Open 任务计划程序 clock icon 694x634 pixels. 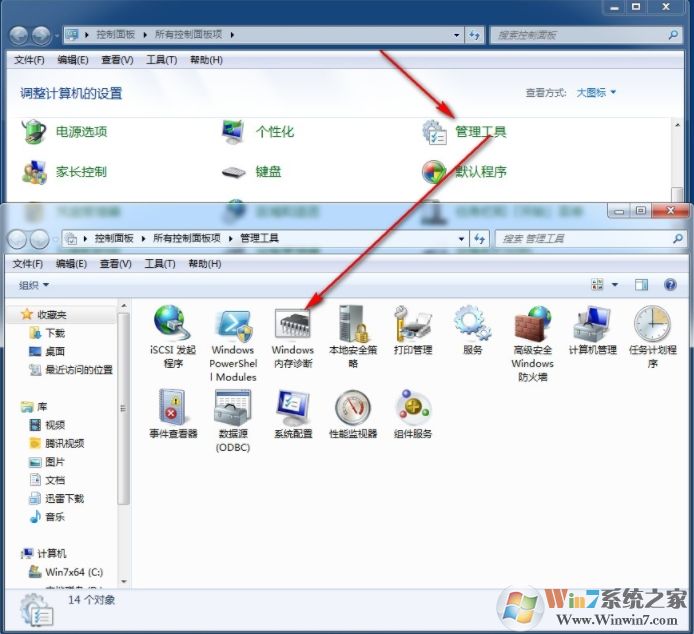(652, 336)
